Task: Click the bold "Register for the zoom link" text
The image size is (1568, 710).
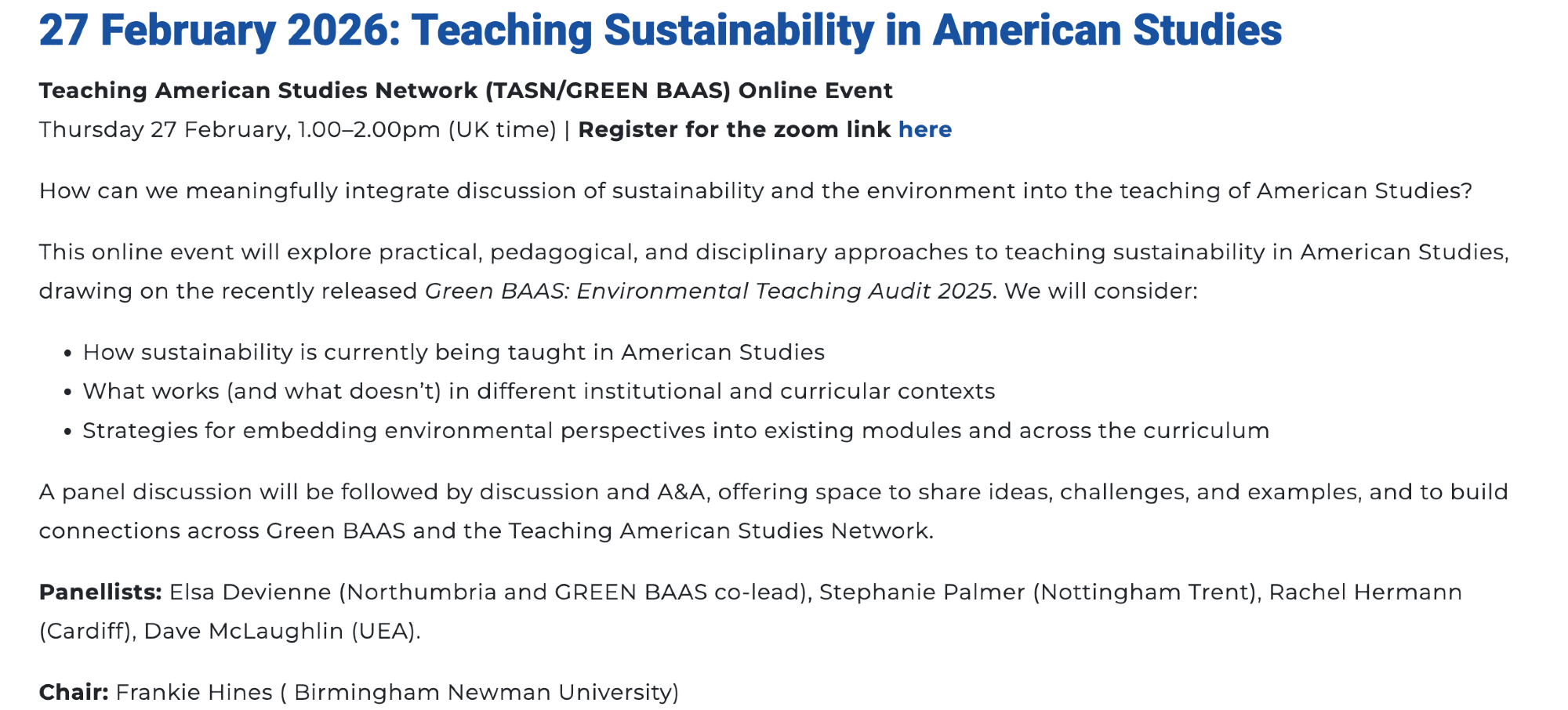Action: (734, 129)
